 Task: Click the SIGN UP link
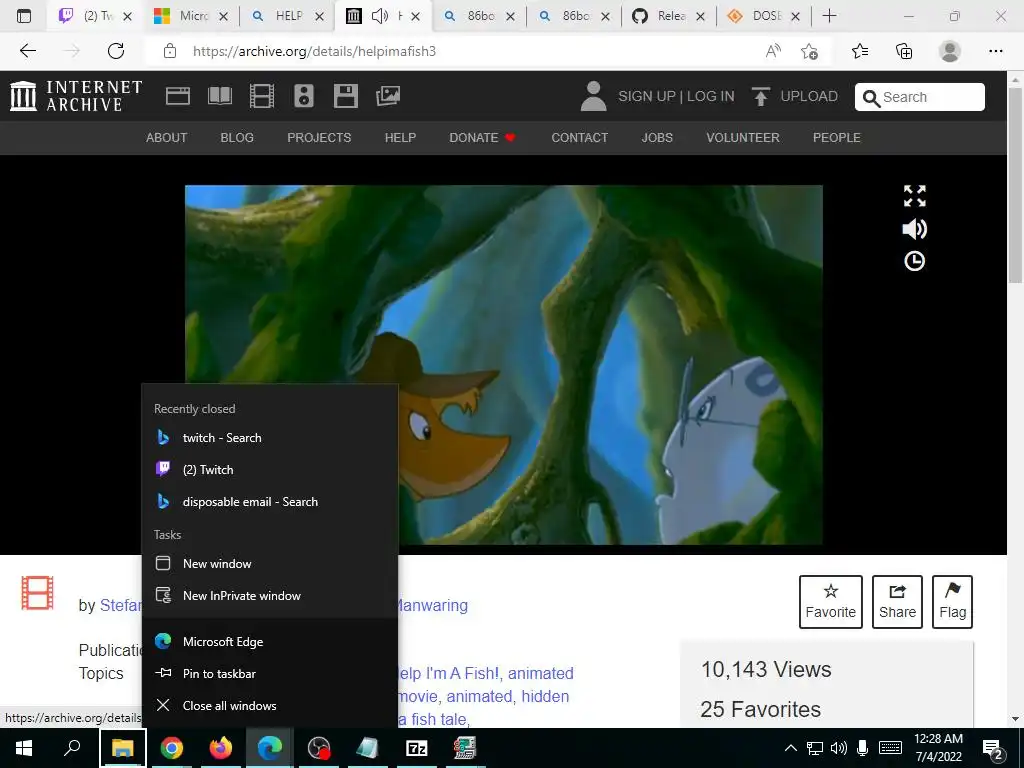tap(647, 97)
